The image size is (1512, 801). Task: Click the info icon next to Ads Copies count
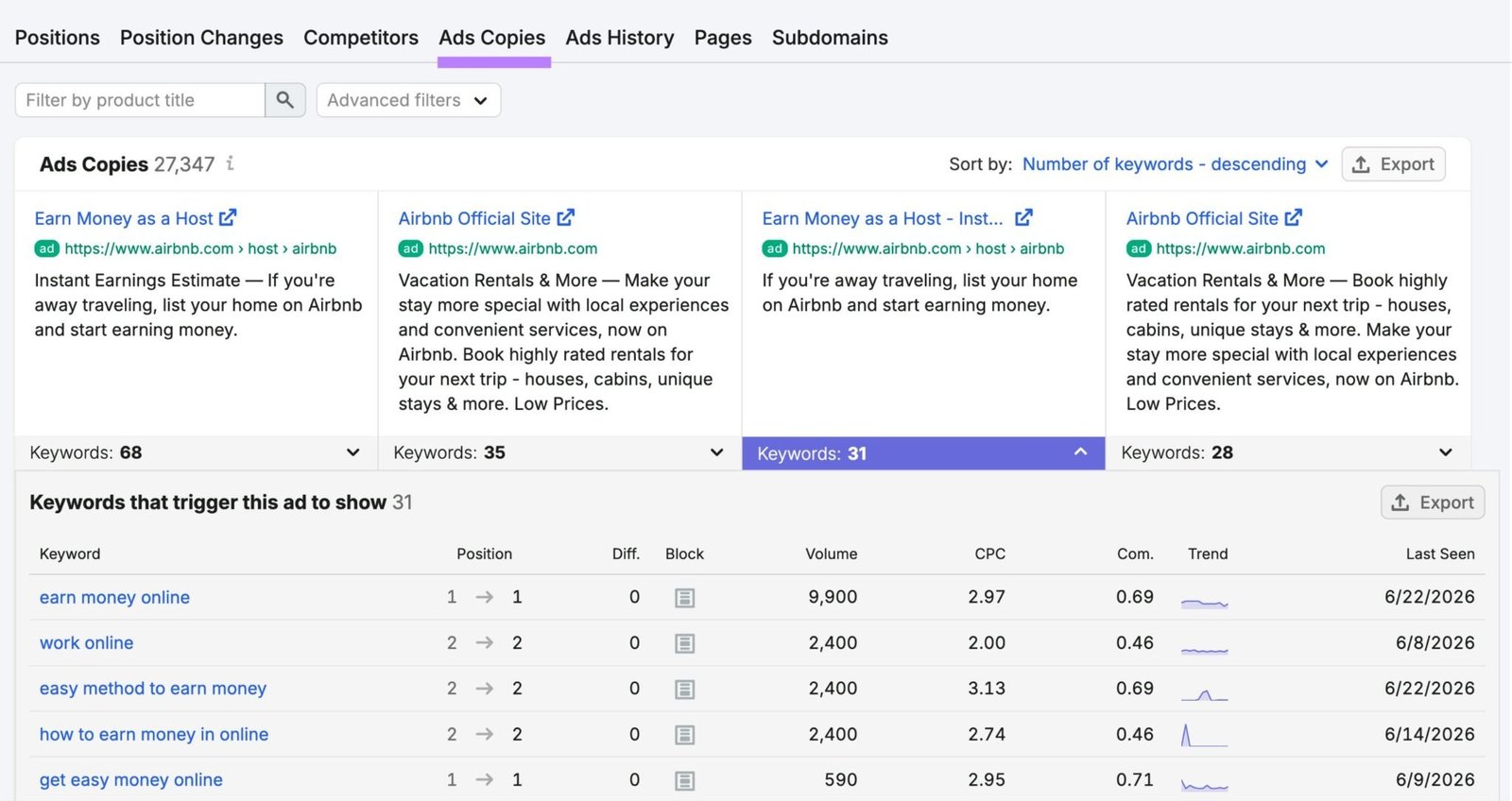(x=230, y=163)
